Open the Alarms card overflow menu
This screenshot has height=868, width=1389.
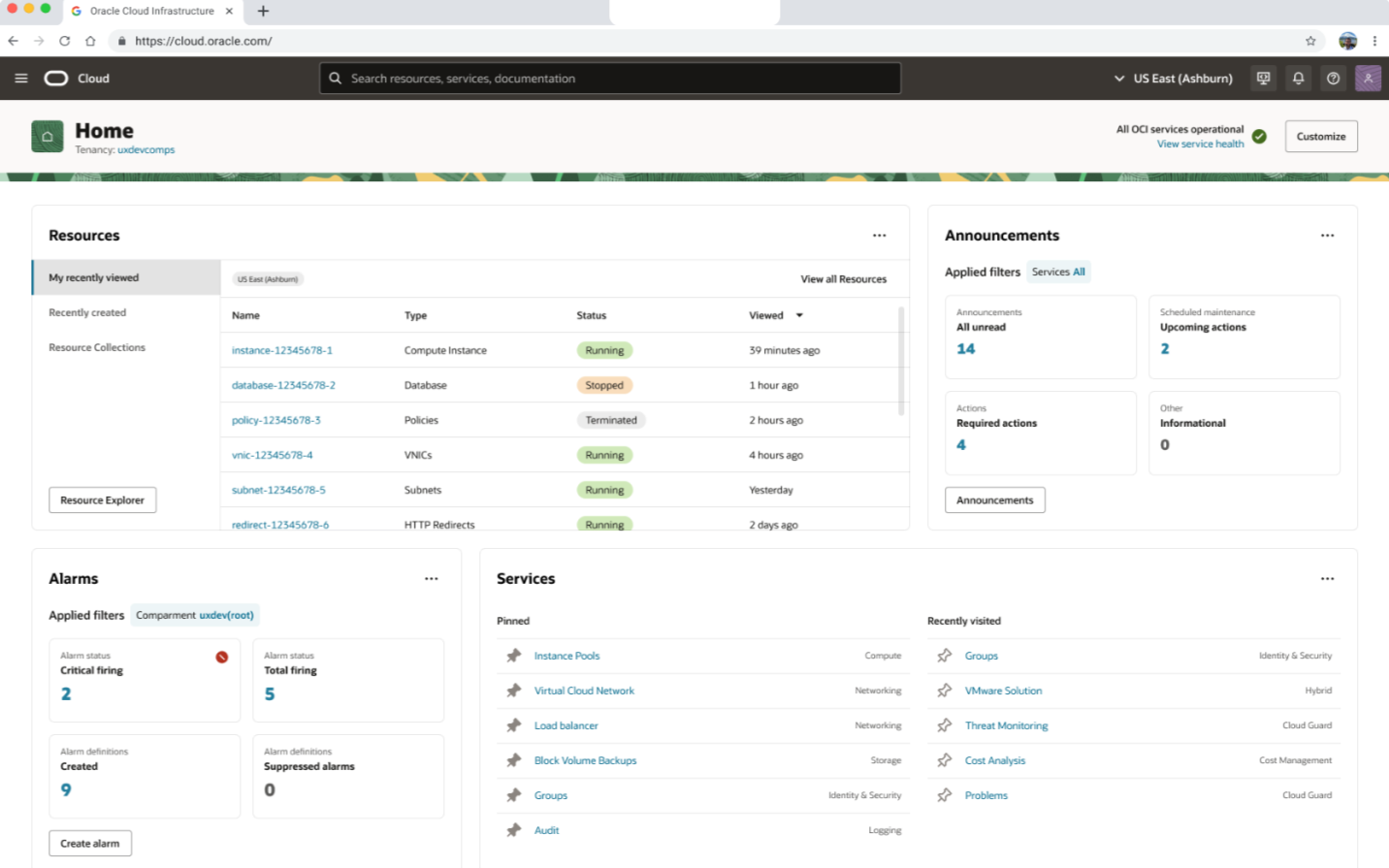431,578
